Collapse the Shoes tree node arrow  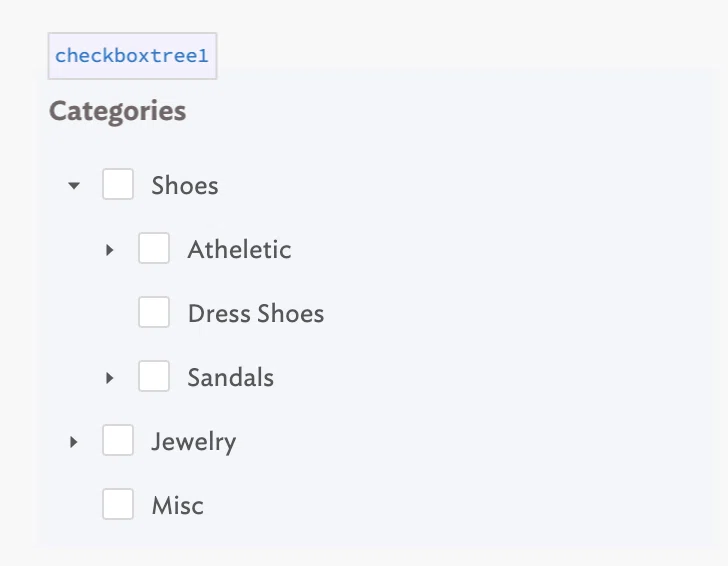[74, 186]
